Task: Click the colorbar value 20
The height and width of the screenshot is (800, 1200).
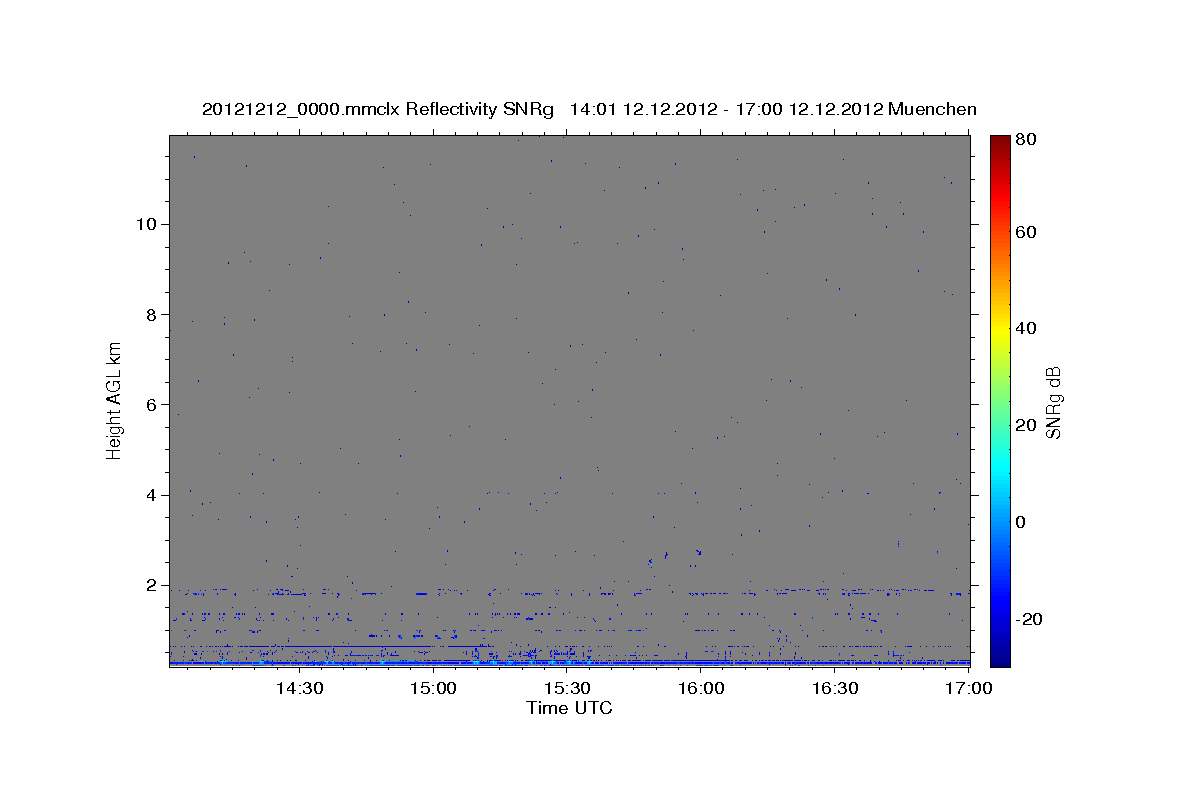Action: (x=1028, y=425)
